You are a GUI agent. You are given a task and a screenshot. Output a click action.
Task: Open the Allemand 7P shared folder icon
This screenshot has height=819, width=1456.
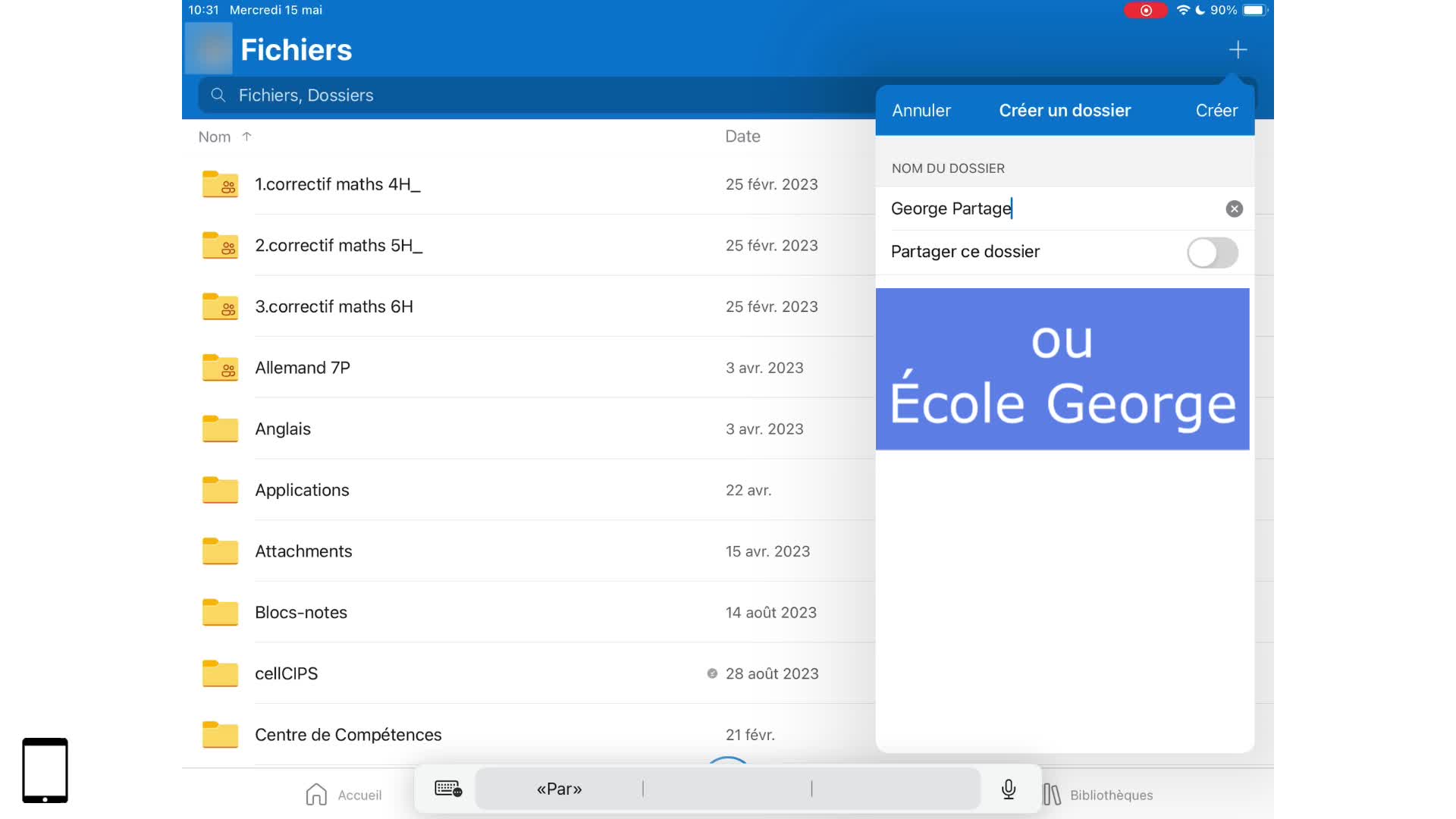click(x=220, y=368)
